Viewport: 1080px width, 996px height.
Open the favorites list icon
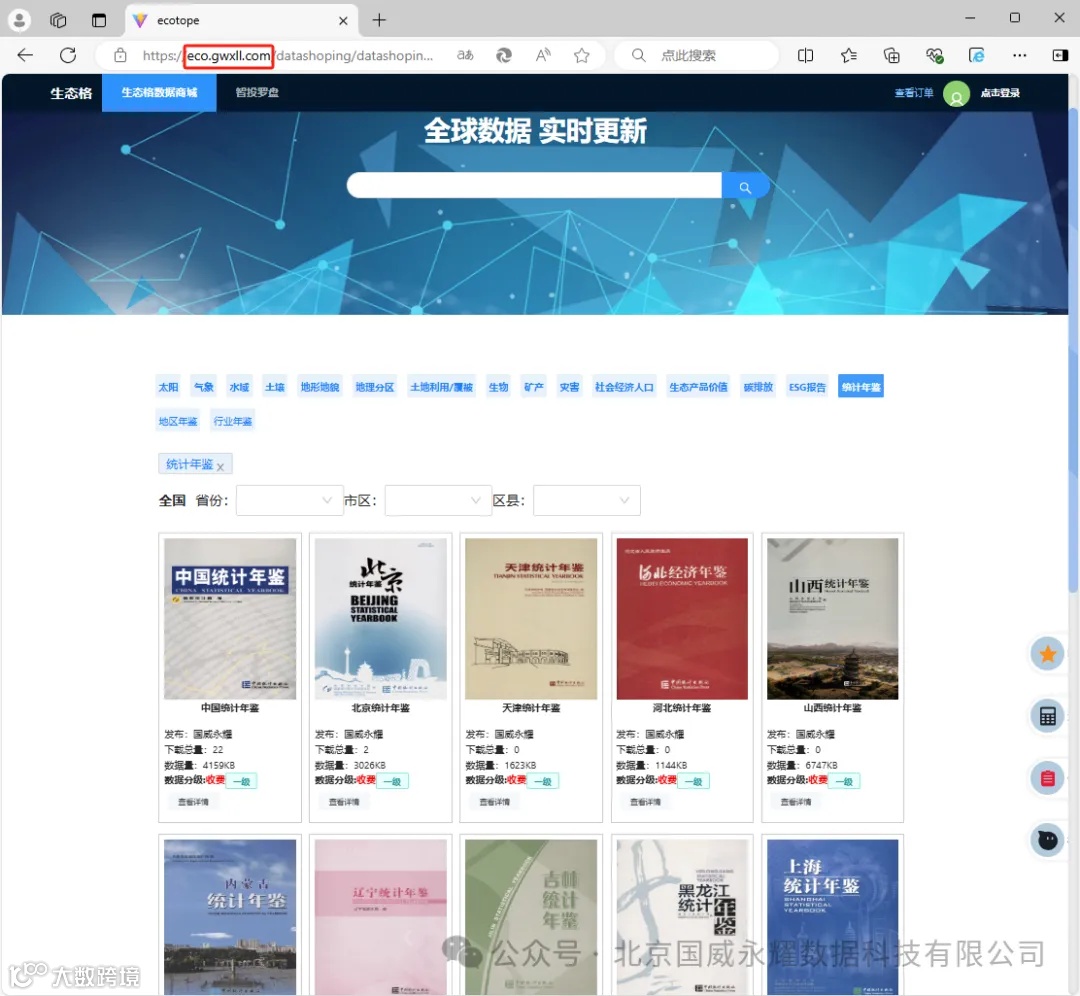click(849, 55)
